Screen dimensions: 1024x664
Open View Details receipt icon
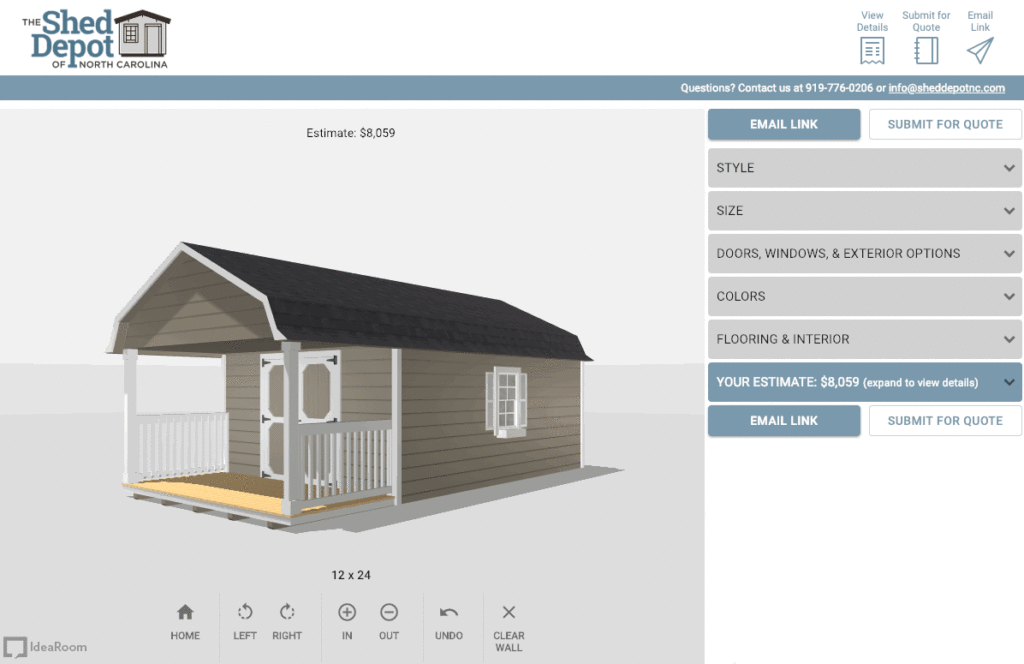tap(872, 48)
